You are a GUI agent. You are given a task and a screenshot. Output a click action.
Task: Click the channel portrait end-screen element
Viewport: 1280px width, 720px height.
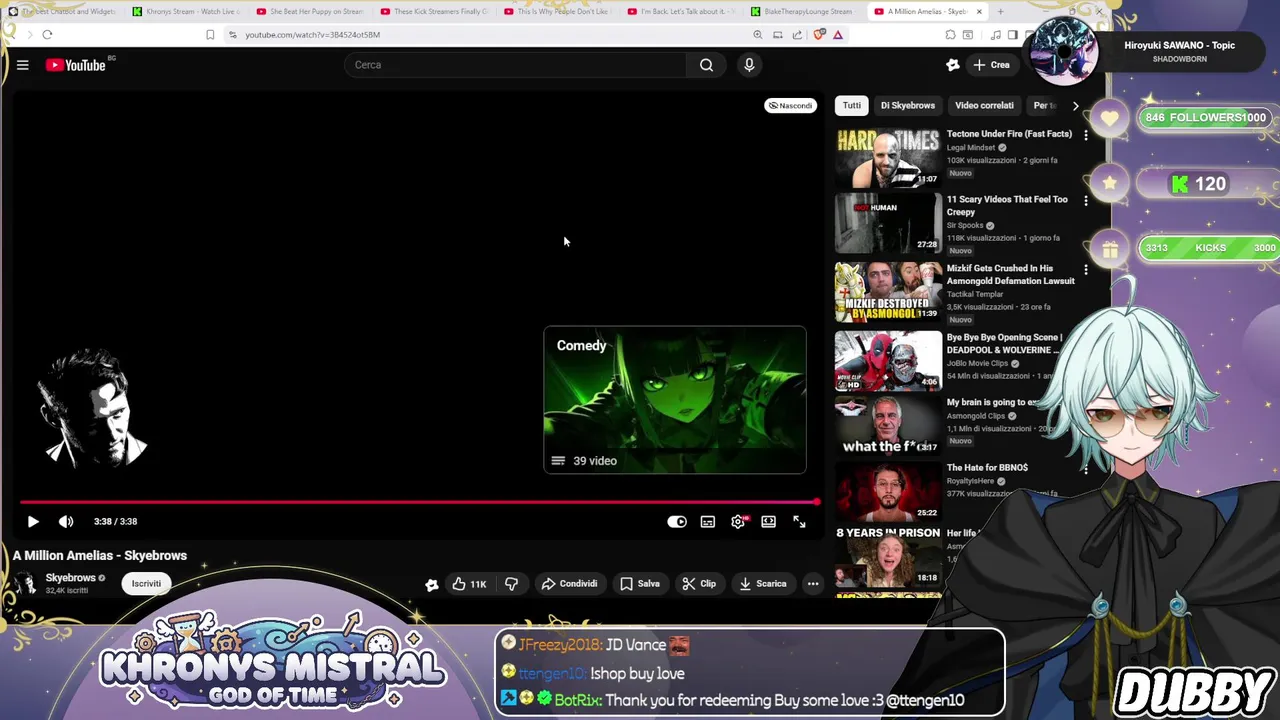[x=92, y=408]
